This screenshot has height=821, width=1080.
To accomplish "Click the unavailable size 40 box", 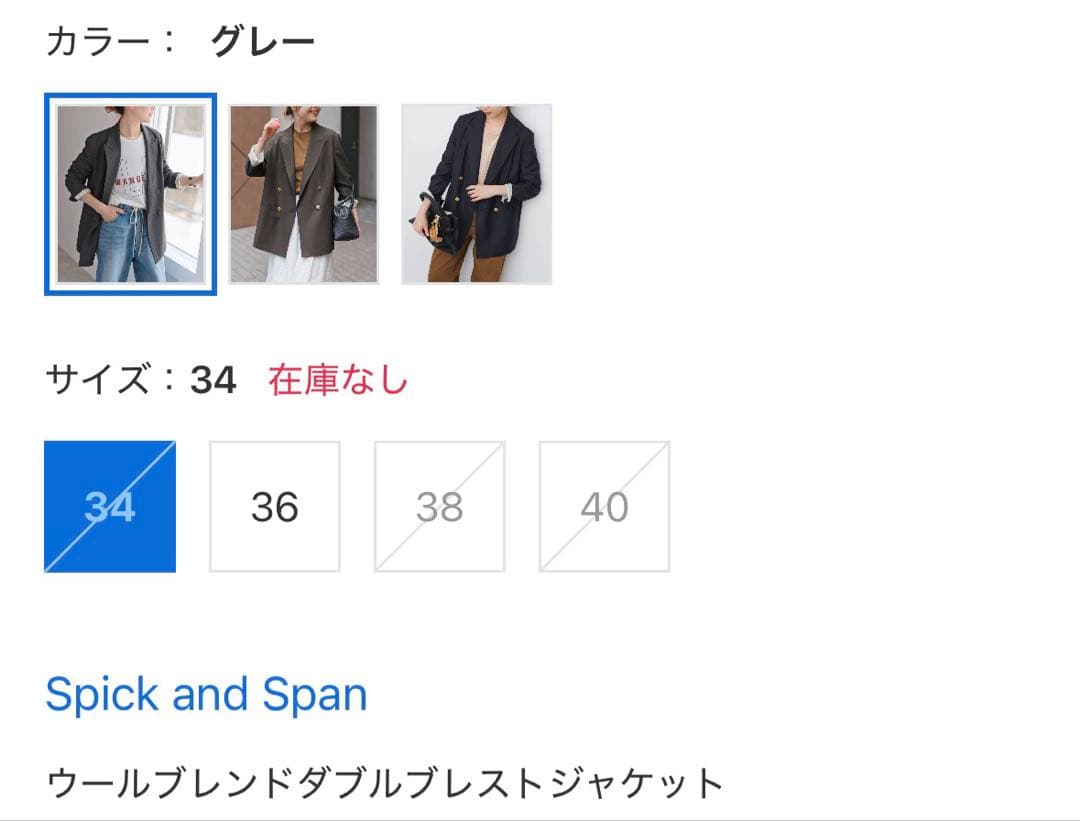I will tap(604, 506).
